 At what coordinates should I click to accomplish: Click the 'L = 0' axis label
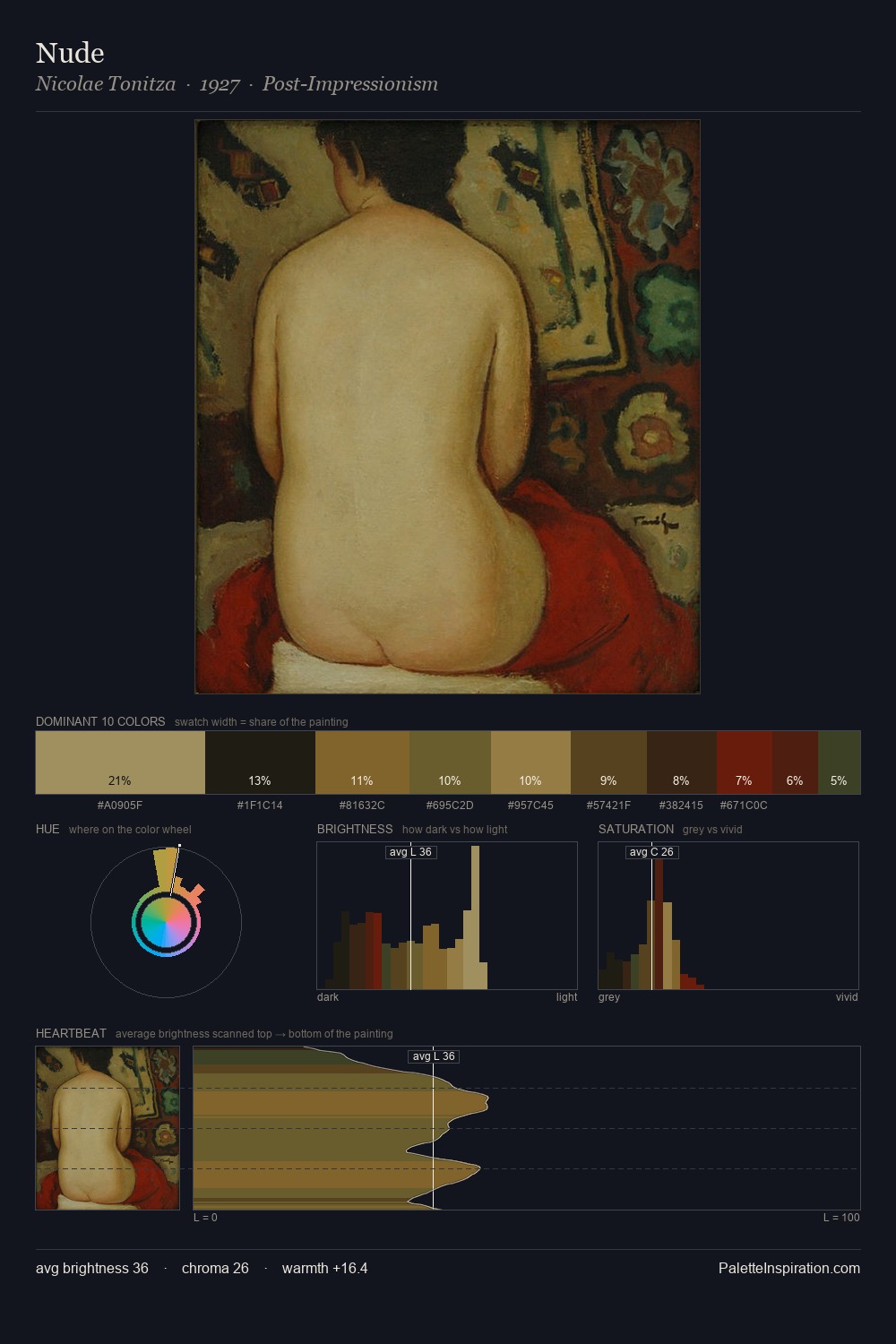pos(205,1218)
